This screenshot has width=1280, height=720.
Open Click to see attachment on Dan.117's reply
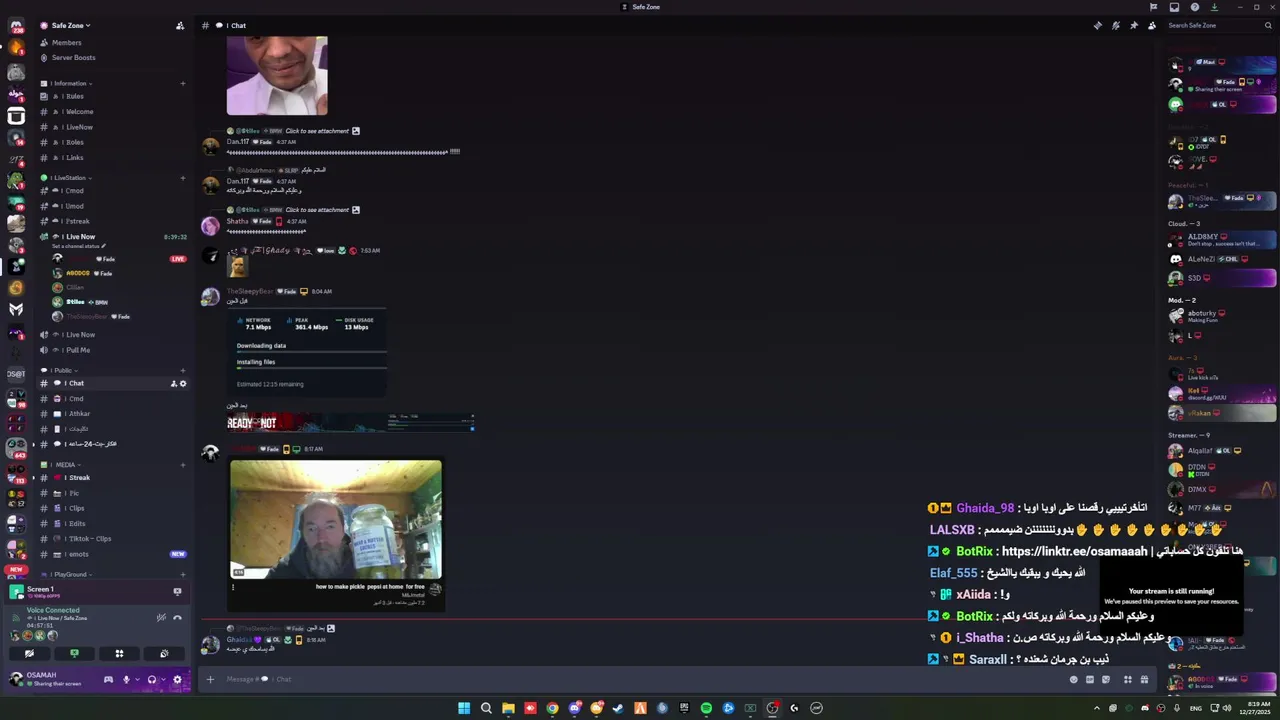pyautogui.click(x=317, y=131)
